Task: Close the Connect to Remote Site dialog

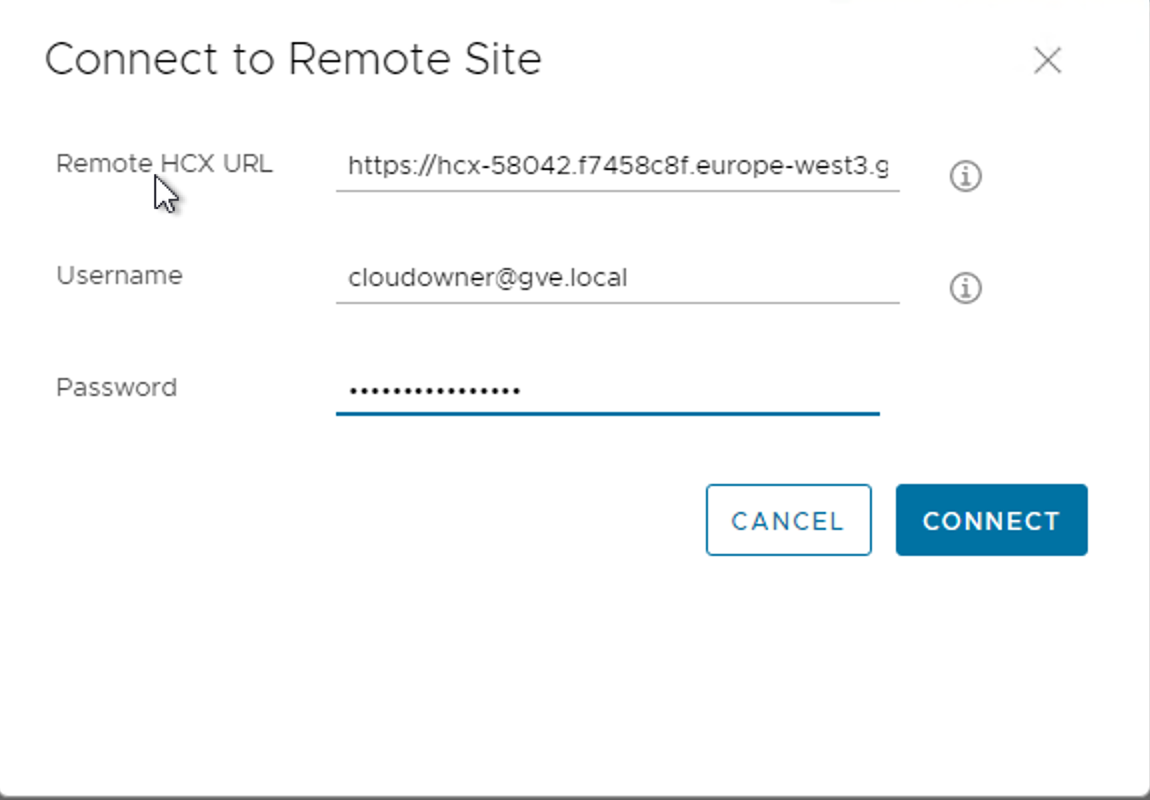Action: coord(1047,61)
